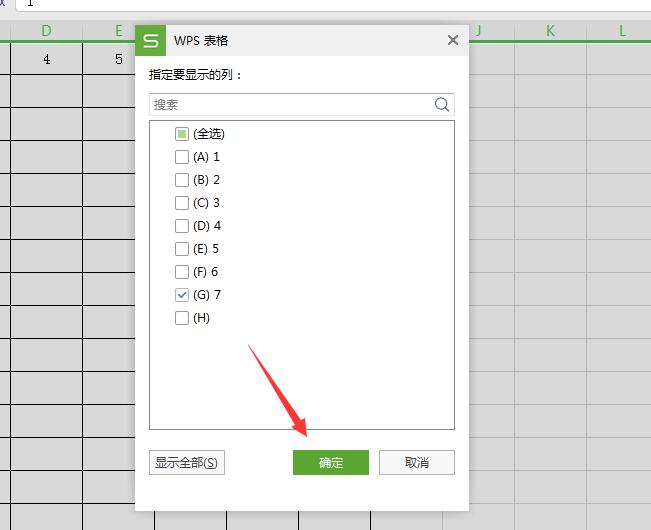Screen dimensions: 651x530
Task: Focus the 搜索 input field
Action: coord(290,104)
